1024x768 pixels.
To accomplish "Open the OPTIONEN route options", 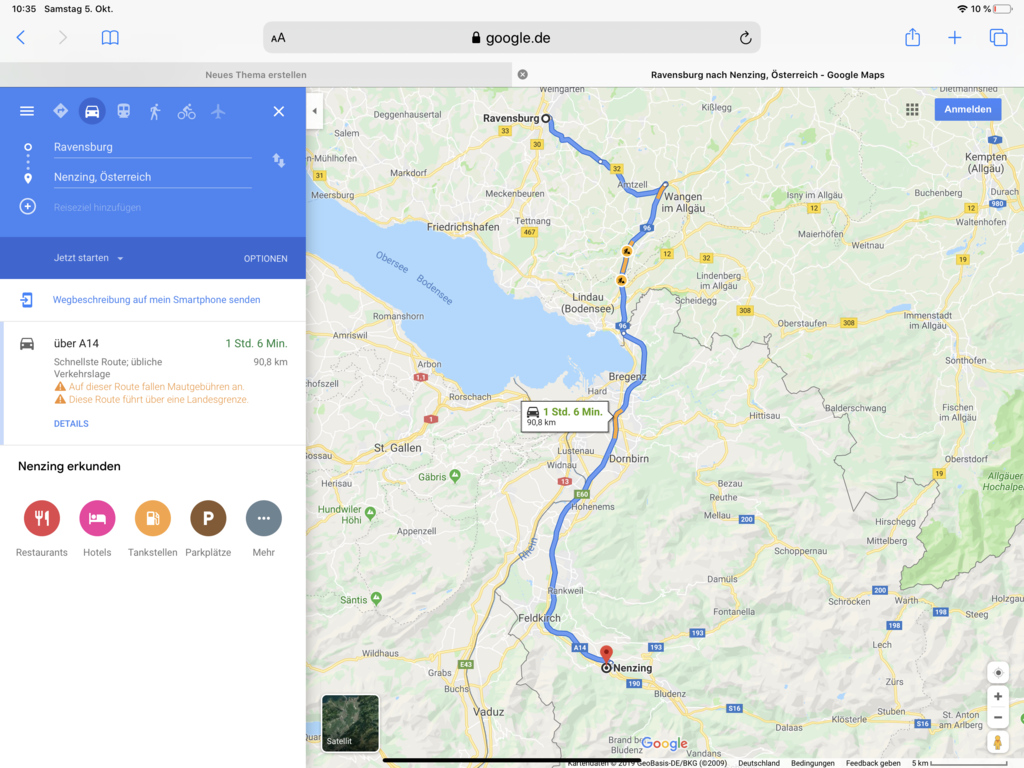I will coord(266,259).
